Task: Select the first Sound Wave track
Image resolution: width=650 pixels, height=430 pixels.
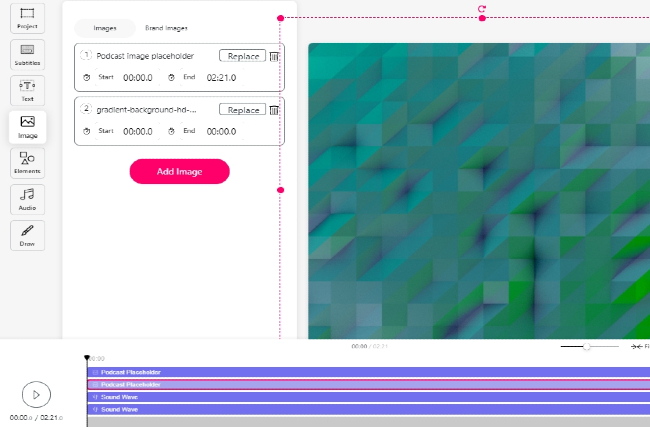Action: (x=369, y=397)
